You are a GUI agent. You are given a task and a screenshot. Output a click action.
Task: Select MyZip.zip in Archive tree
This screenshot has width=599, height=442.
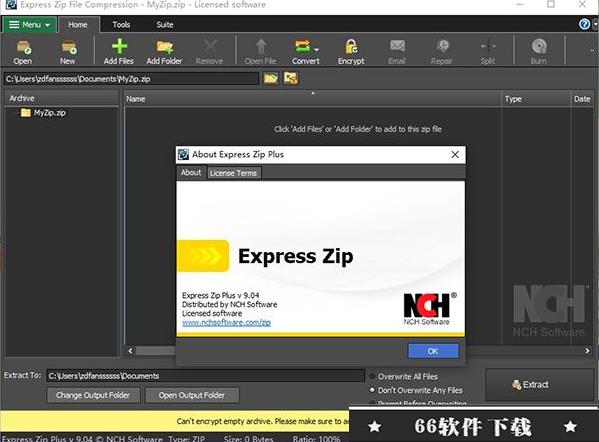(x=44, y=113)
